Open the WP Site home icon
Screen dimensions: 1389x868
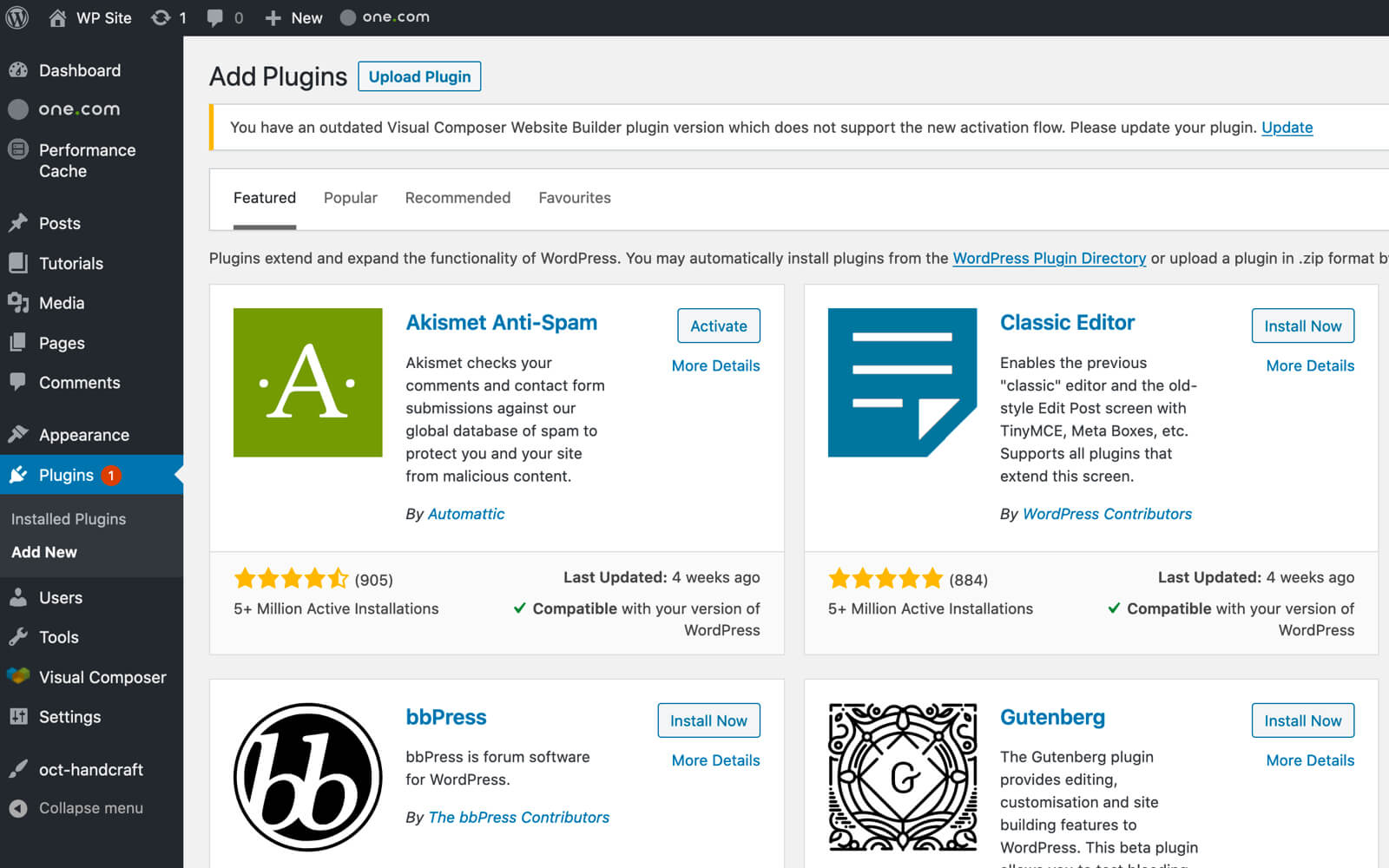(x=57, y=17)
